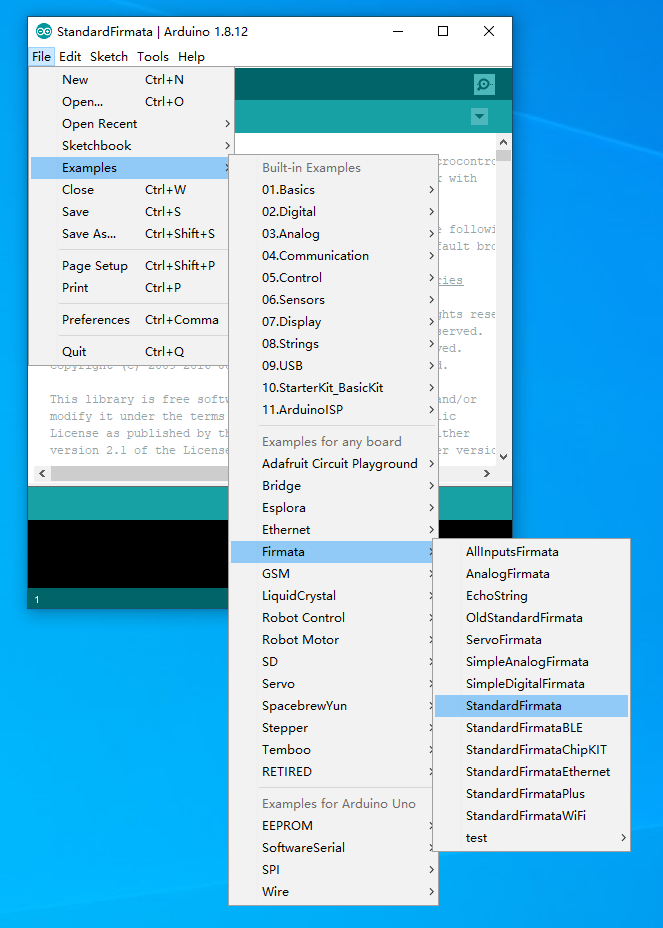The image size is (663, 928).
Task: Expand Bridge library examples
Action: pos(333,486)
